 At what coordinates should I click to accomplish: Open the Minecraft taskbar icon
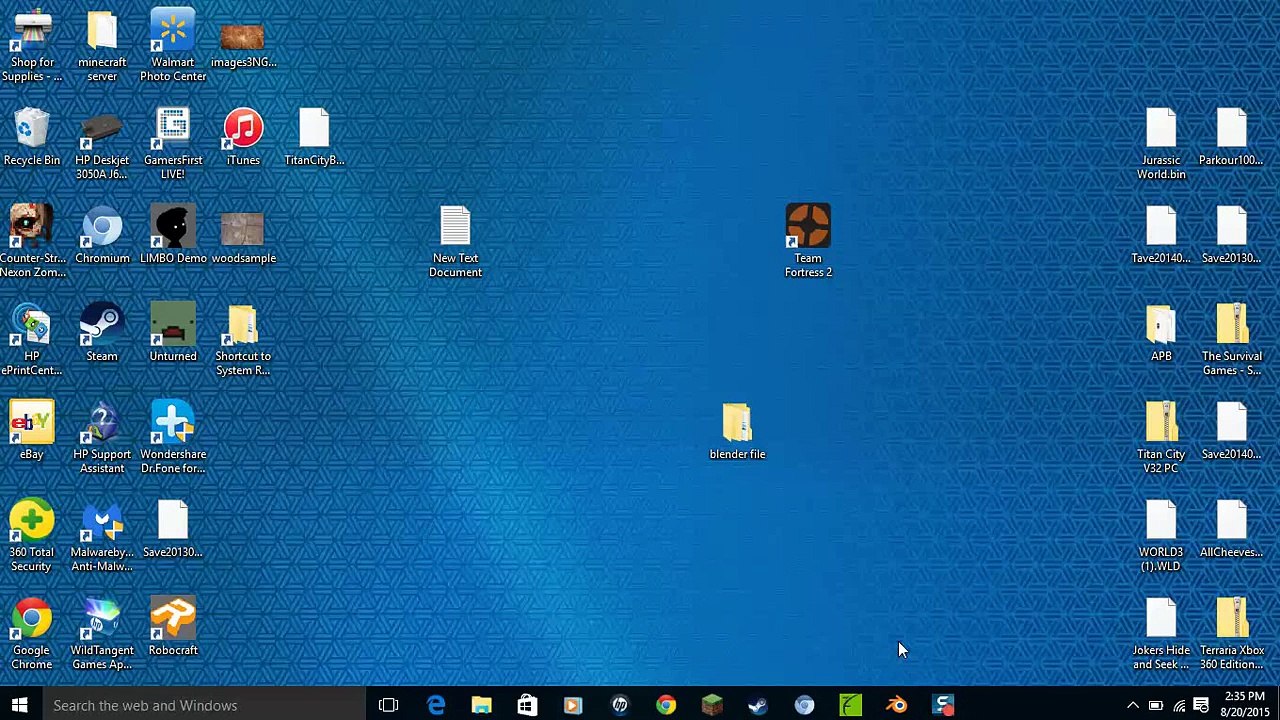point(712,705)
